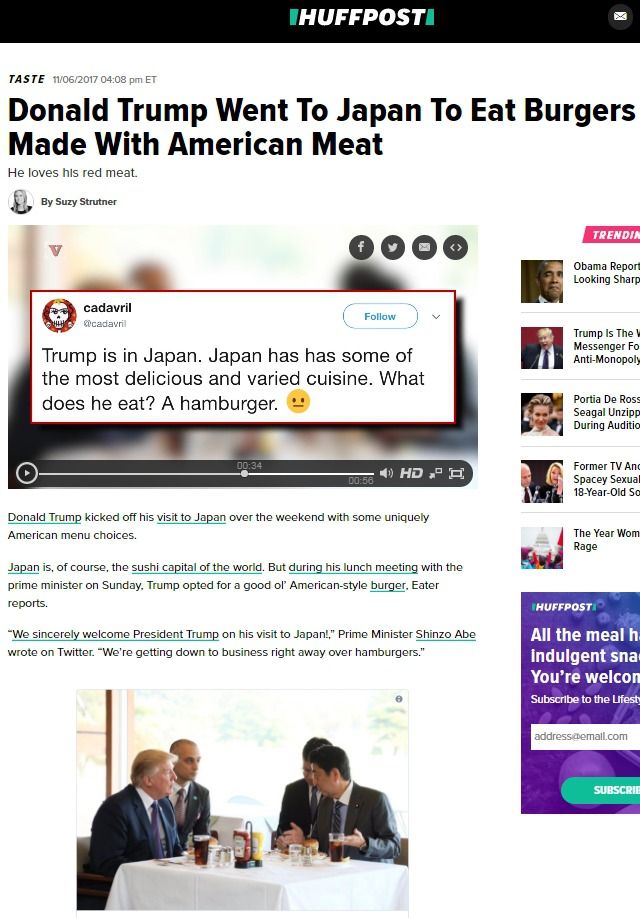Open the Obama trending story thumbnail
This screenshot has width=640, height=918.
coord(542,282)
